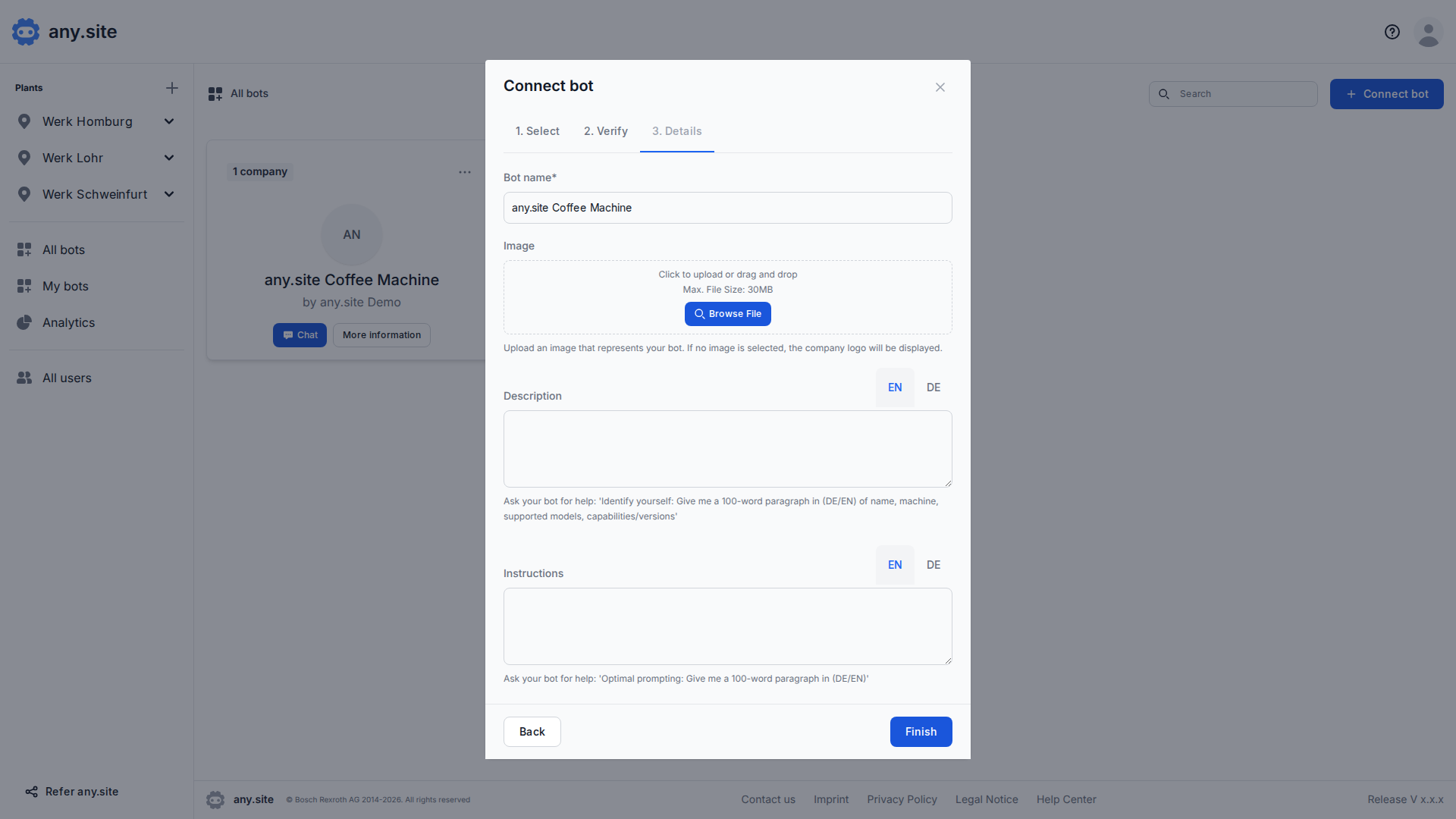Switch Description language to DE

tap(934, 388)
